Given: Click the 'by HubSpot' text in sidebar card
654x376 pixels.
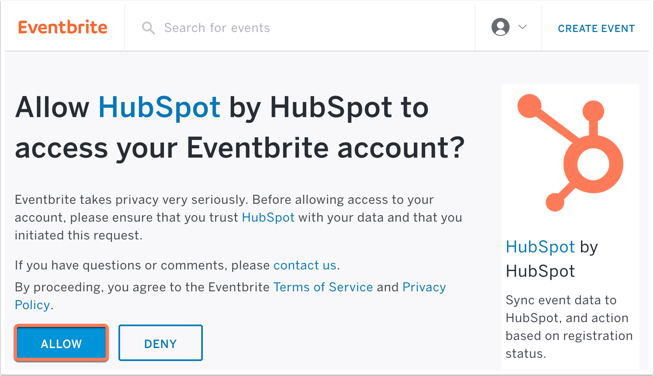Looking at the screenshot, I should coord(552,259).
